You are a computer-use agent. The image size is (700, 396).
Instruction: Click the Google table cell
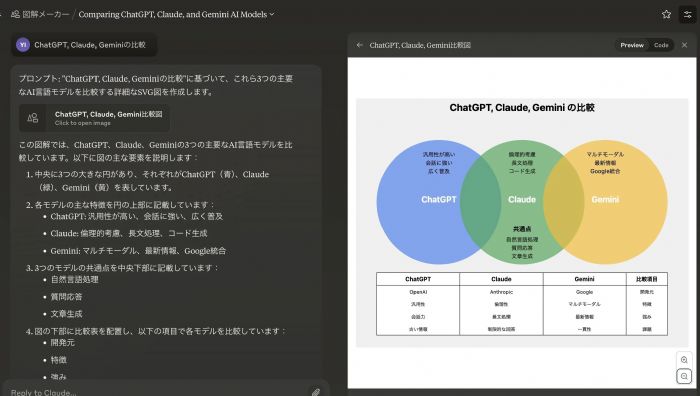click(x=584, y=292)
